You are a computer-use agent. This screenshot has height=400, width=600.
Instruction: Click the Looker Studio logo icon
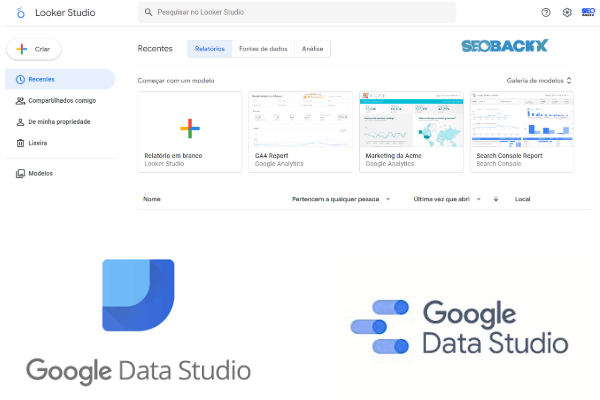(21, 13)
